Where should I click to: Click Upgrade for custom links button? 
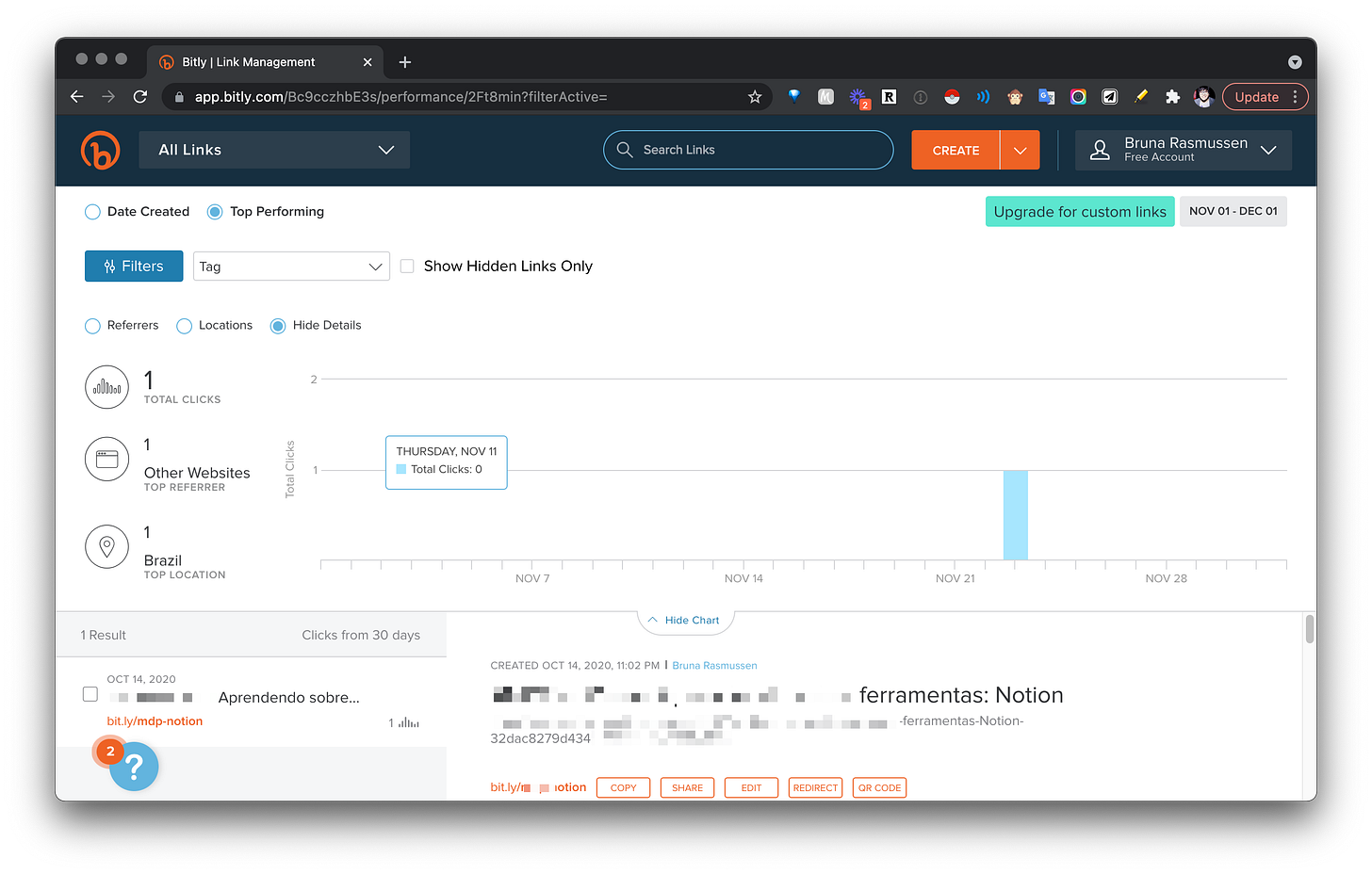pos(1080,211)
